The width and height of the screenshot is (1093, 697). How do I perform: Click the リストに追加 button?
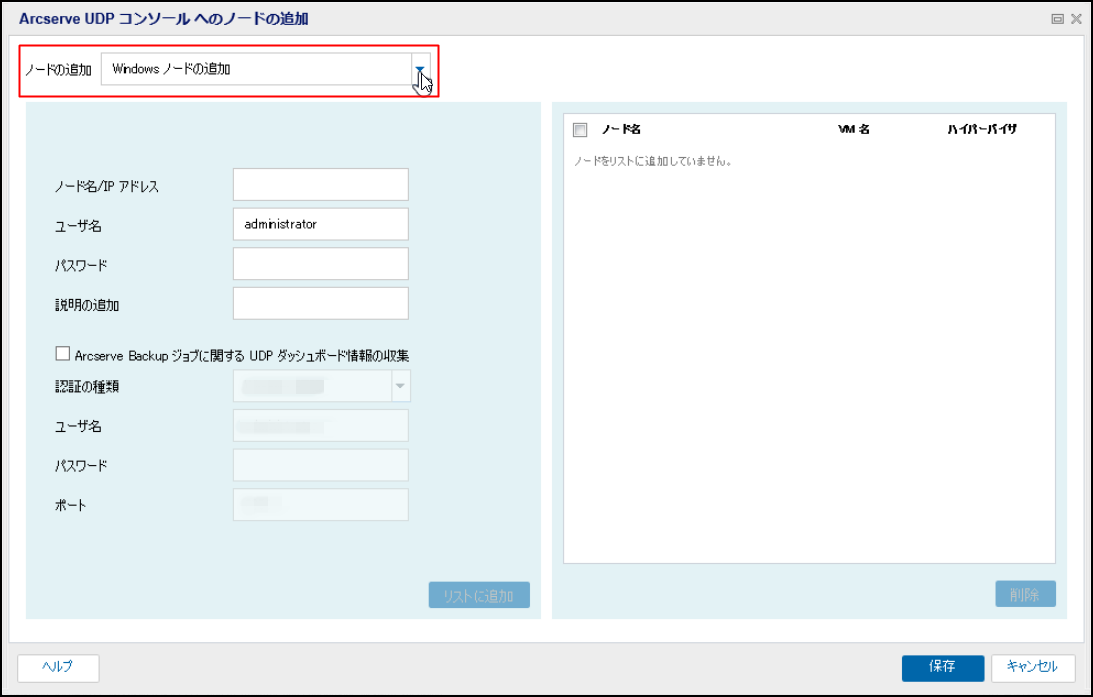click(x=479, y=595)
